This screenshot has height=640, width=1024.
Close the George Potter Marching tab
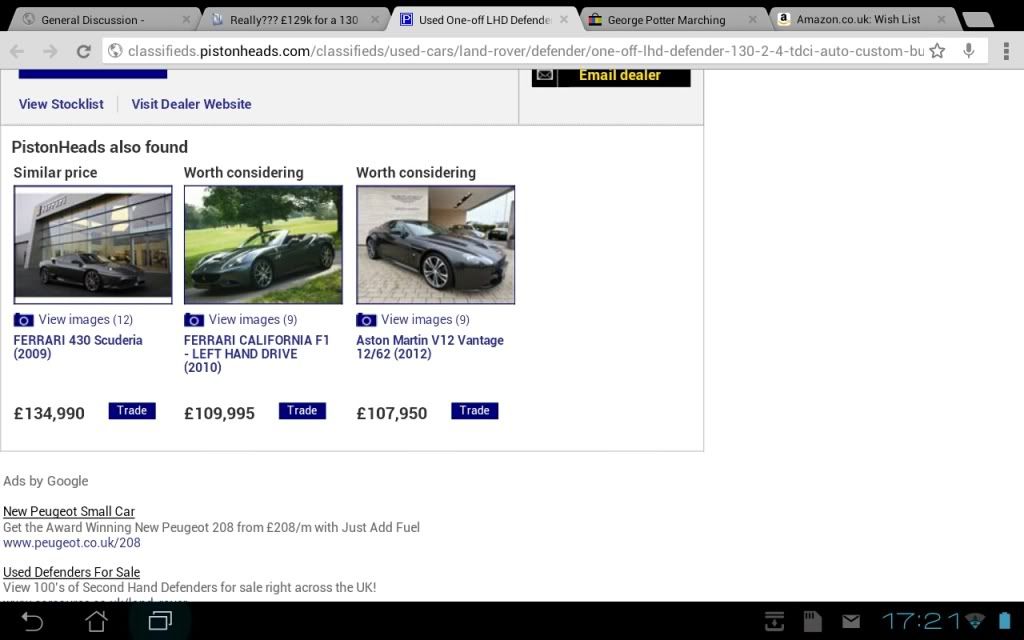[752, 20]
